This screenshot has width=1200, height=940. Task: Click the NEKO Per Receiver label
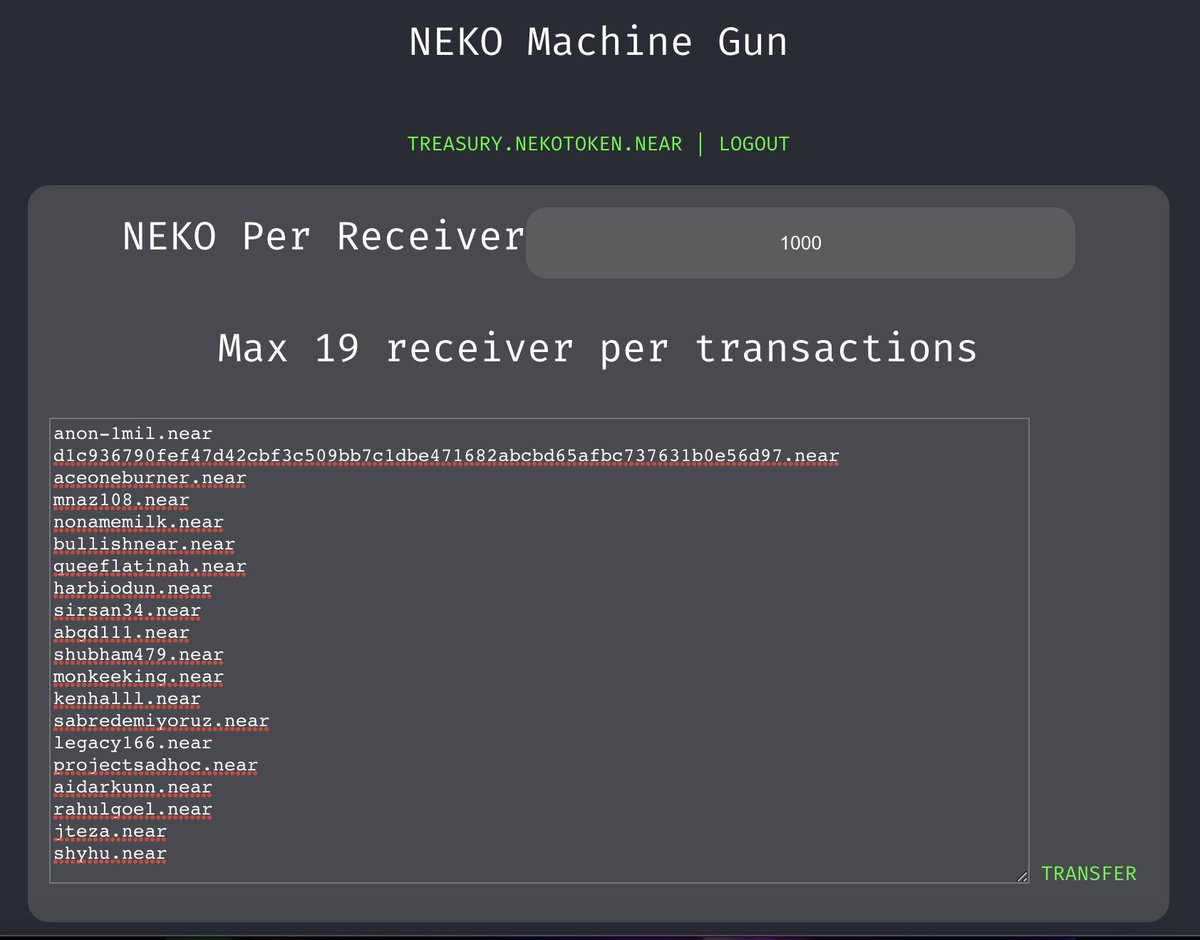[x=323, y=237]
